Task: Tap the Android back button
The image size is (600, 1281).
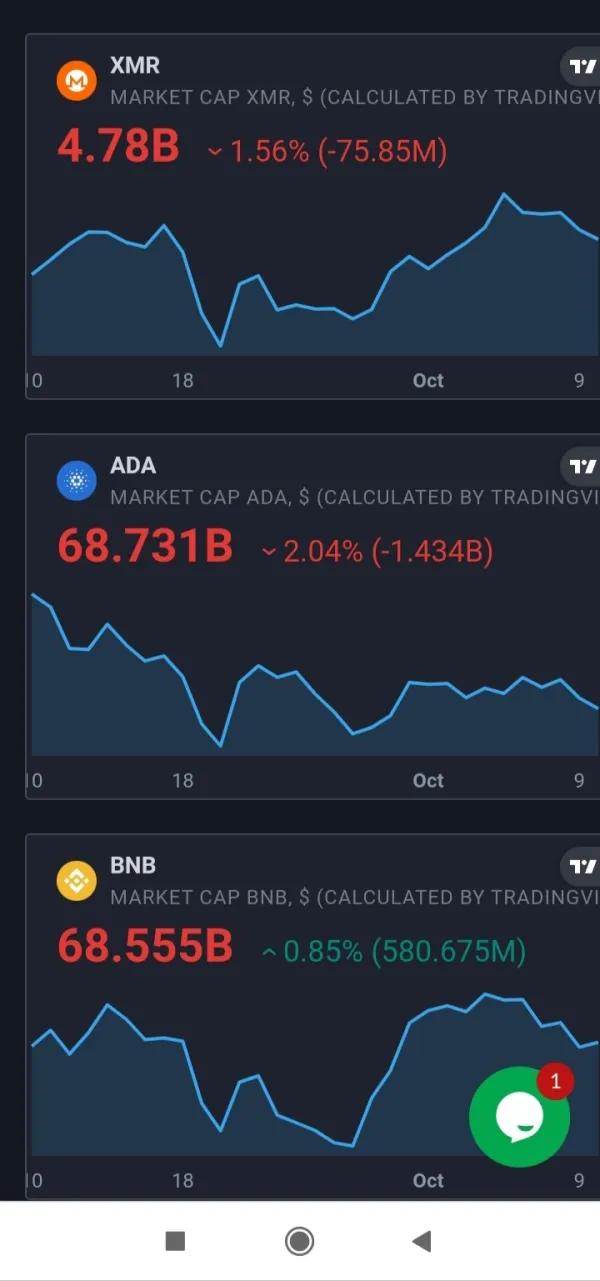Action: [x=421, y=1241]
